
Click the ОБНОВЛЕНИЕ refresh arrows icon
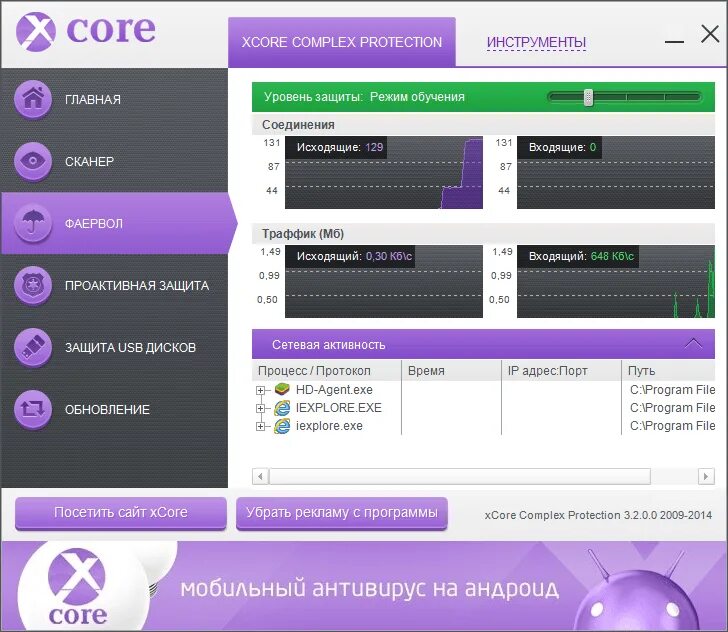click(32, 409)
